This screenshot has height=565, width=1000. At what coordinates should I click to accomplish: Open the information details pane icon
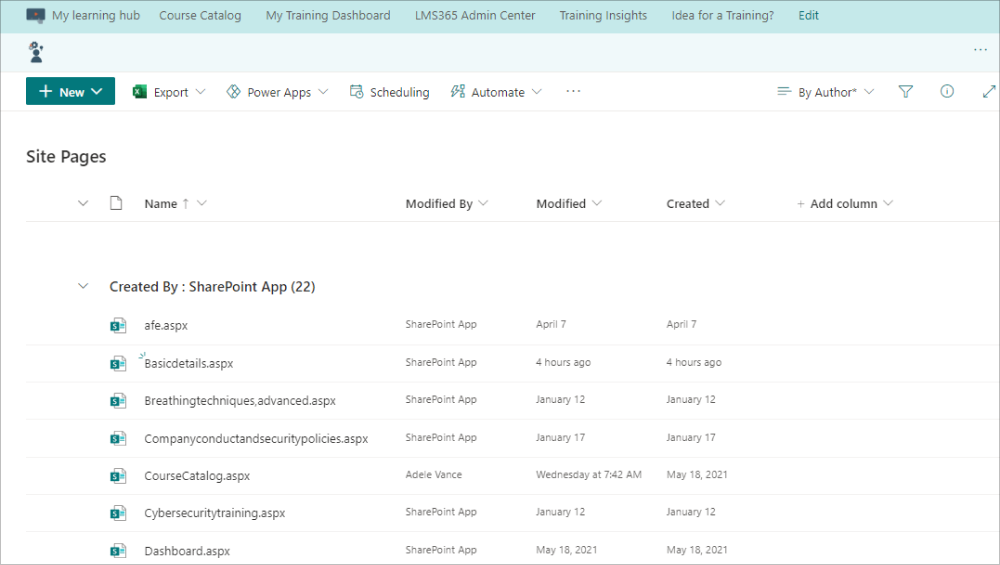[947, 91]
